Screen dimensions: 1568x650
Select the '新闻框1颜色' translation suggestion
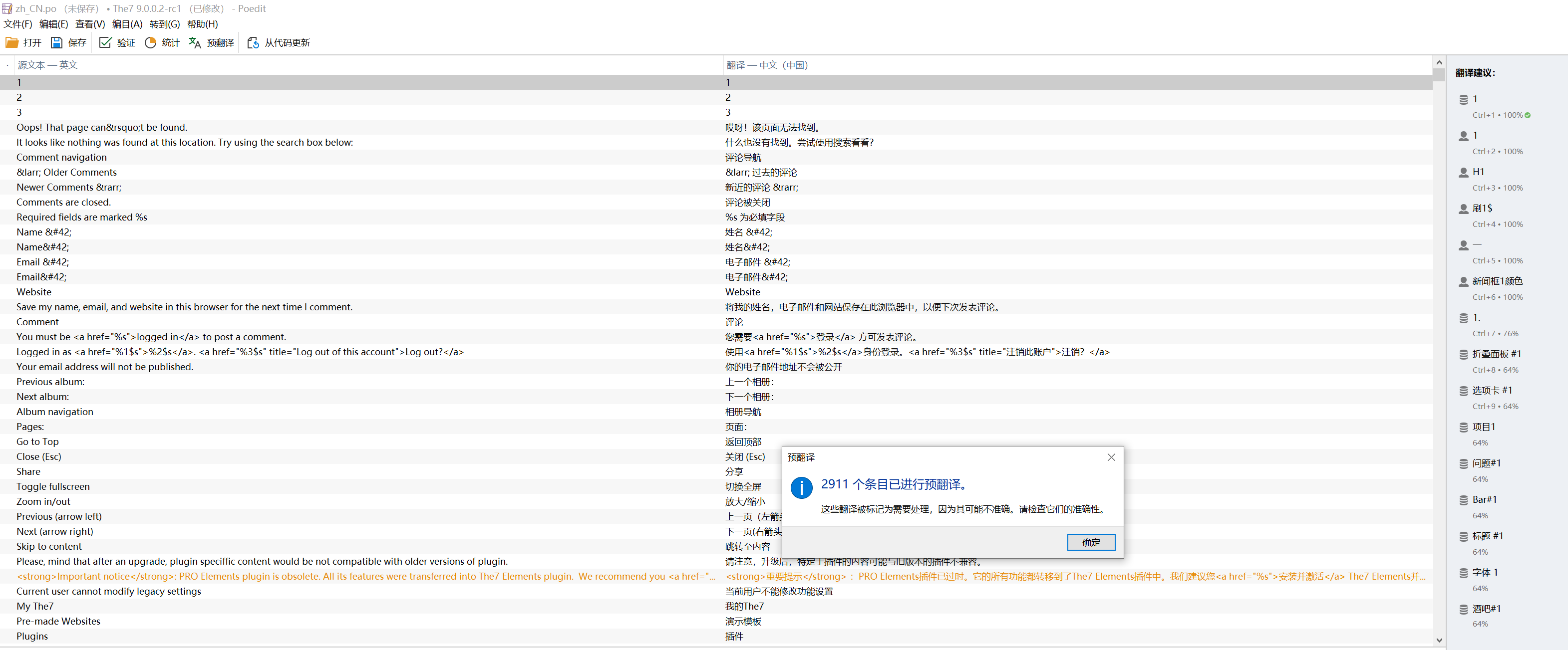(1497, 281)
